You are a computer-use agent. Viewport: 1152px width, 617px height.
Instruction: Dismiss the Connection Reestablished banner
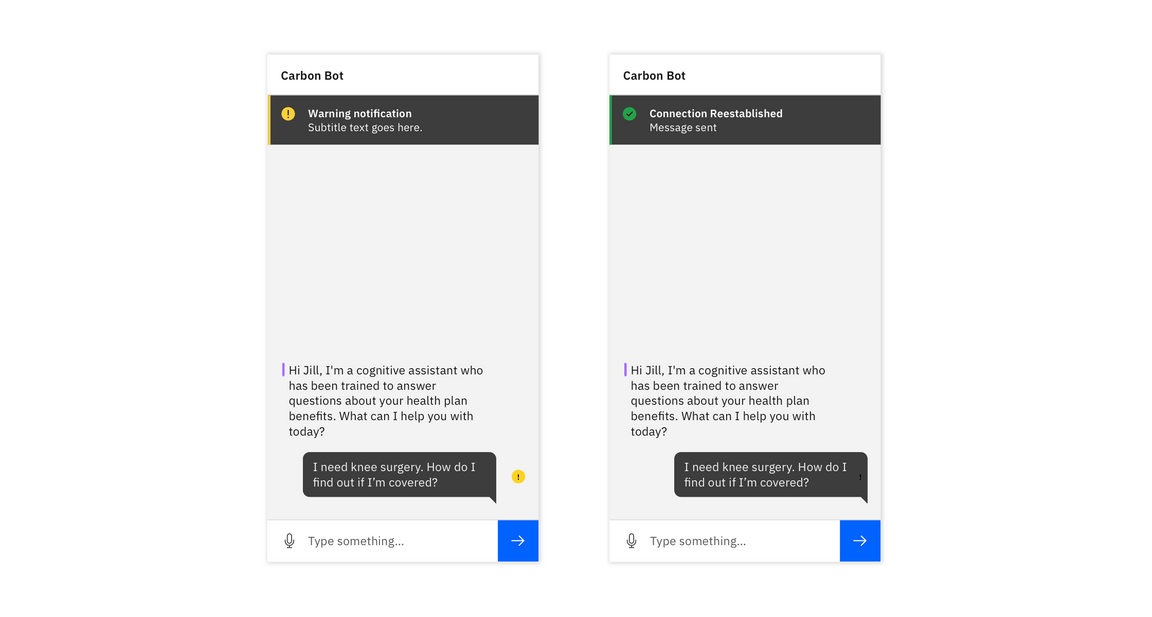pyautogui.click(x=745, y=120)
